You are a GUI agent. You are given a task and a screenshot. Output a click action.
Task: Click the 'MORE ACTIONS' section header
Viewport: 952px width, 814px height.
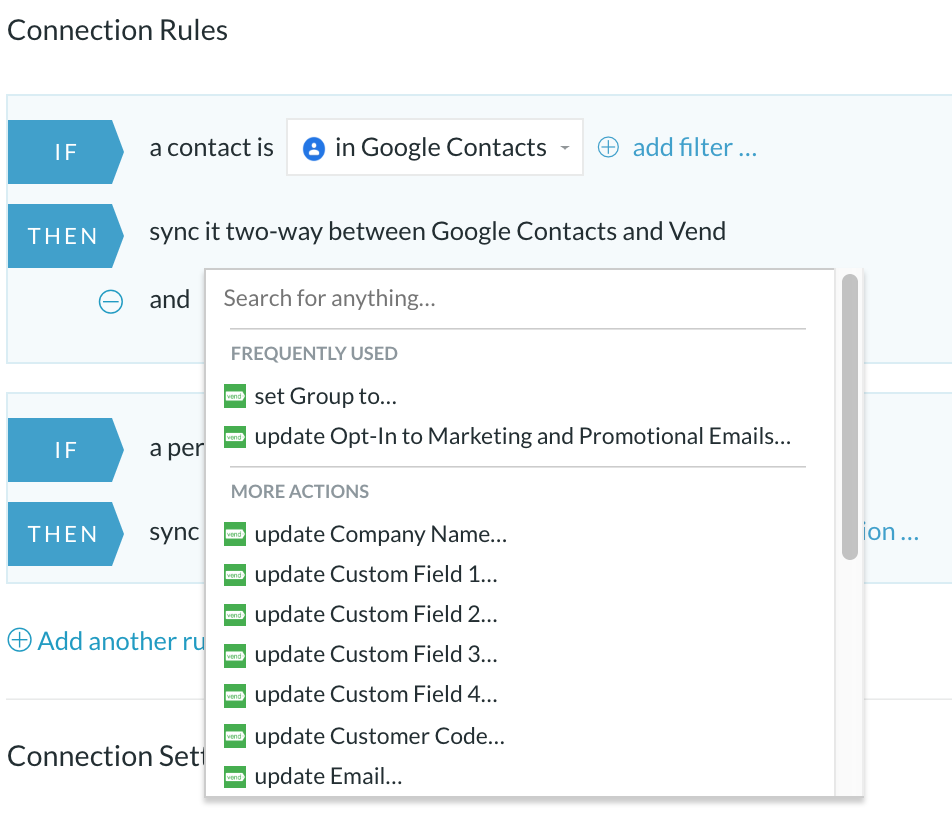[x=300, y=491]
